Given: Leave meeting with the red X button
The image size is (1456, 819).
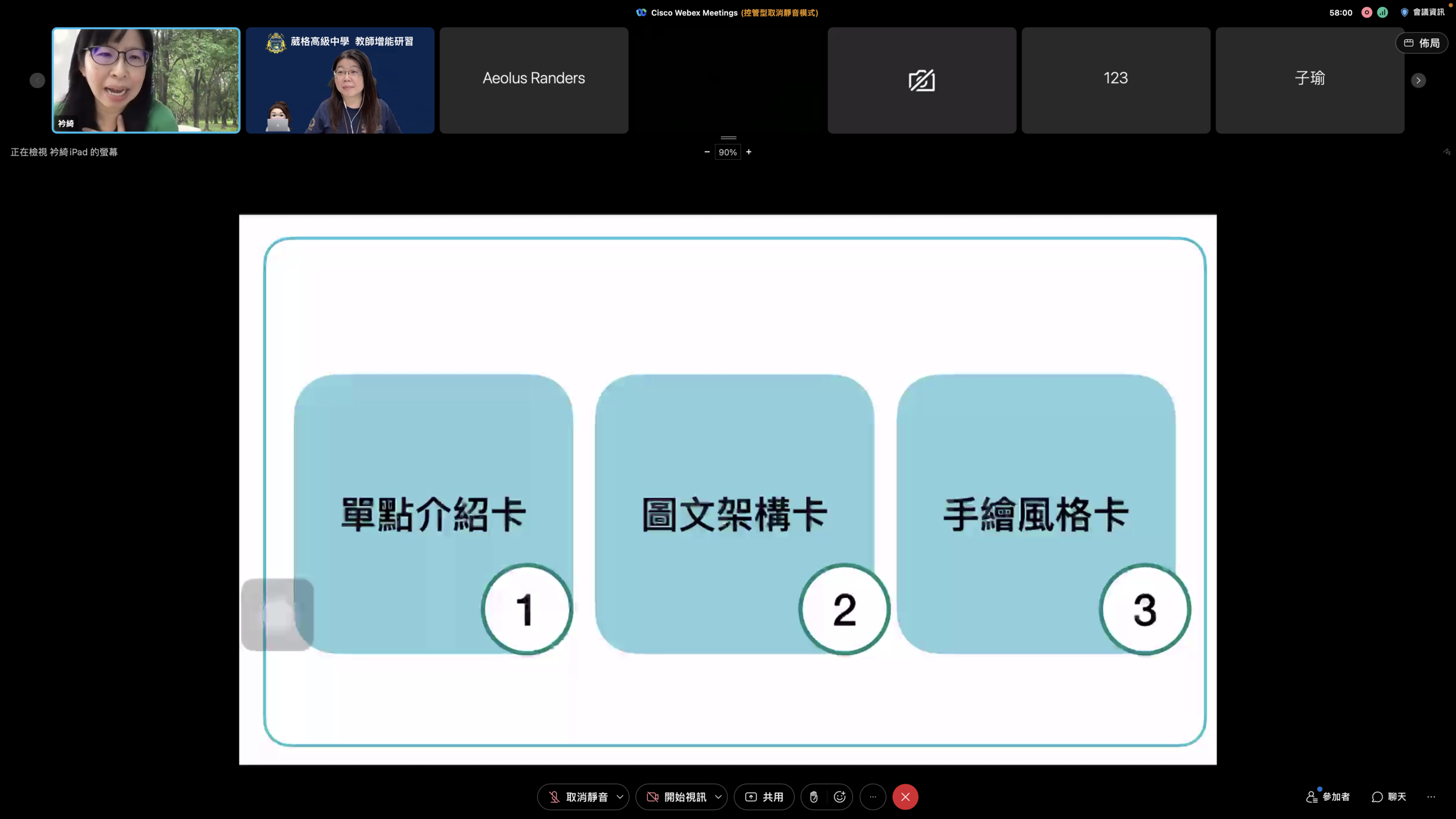Looking at the screenshot, I should click(905, 797).
